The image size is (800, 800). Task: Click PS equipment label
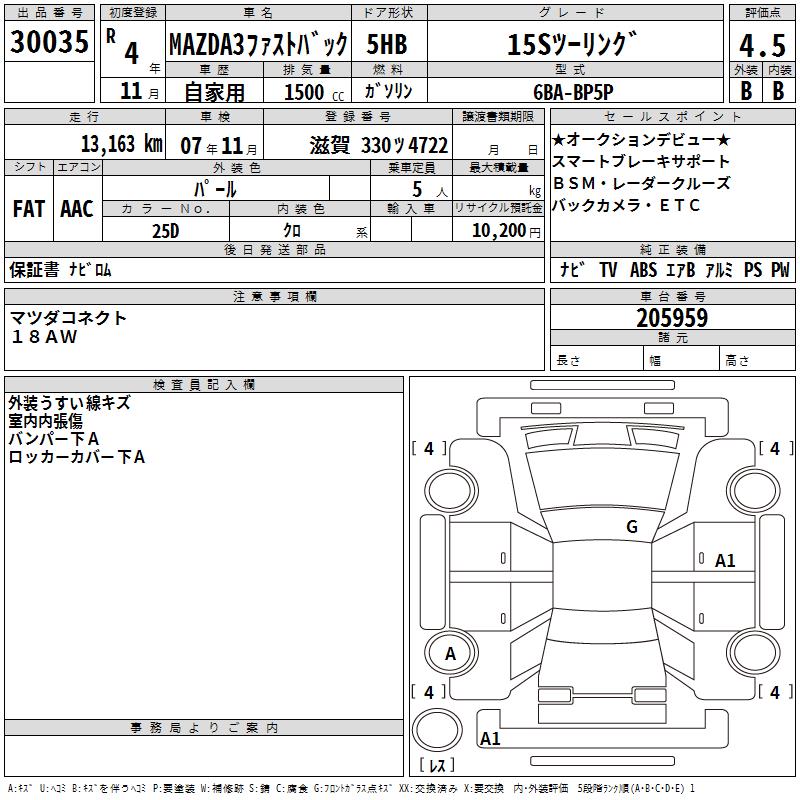[x=753, y=269]
